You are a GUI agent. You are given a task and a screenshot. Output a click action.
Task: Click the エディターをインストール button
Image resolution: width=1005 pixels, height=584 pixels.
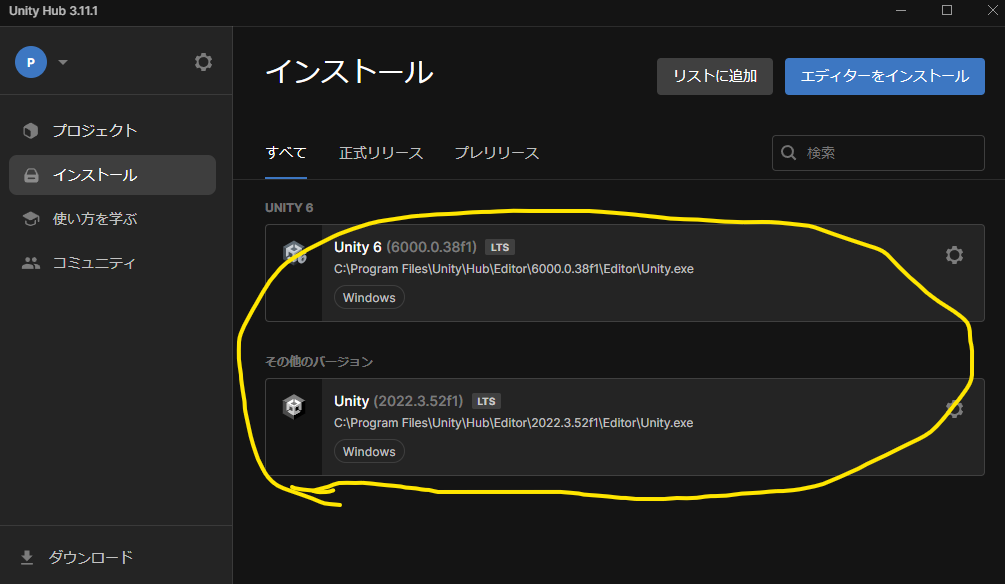(884, 75)
